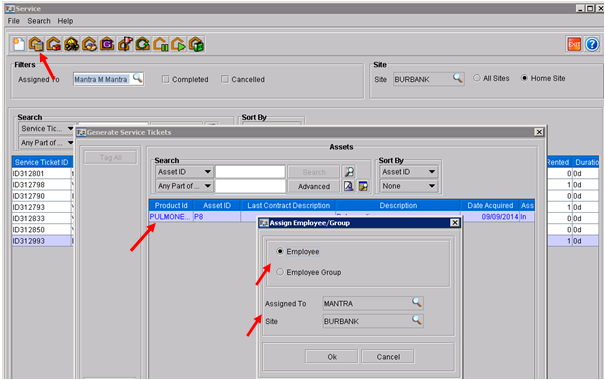Select the Employee Group radio button
Image resolution: width=605 pixels, height=380 pixels.
click(280, 272)
